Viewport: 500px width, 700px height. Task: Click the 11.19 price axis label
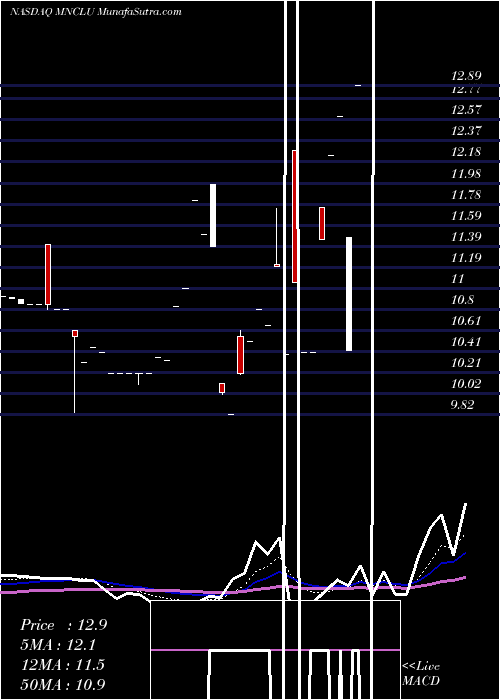466,258
